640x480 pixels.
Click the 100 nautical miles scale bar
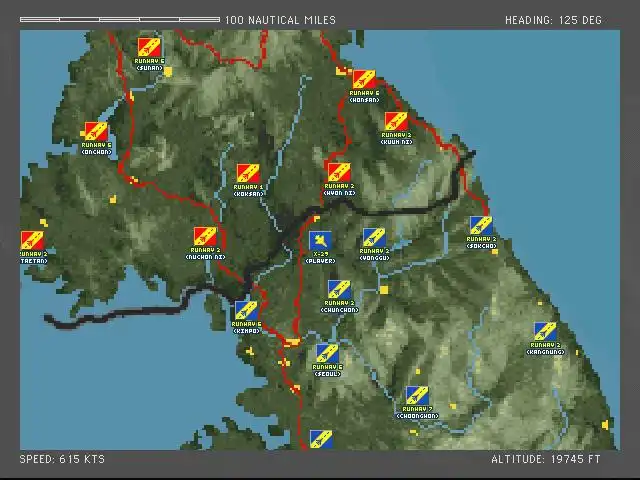(120, 20)
